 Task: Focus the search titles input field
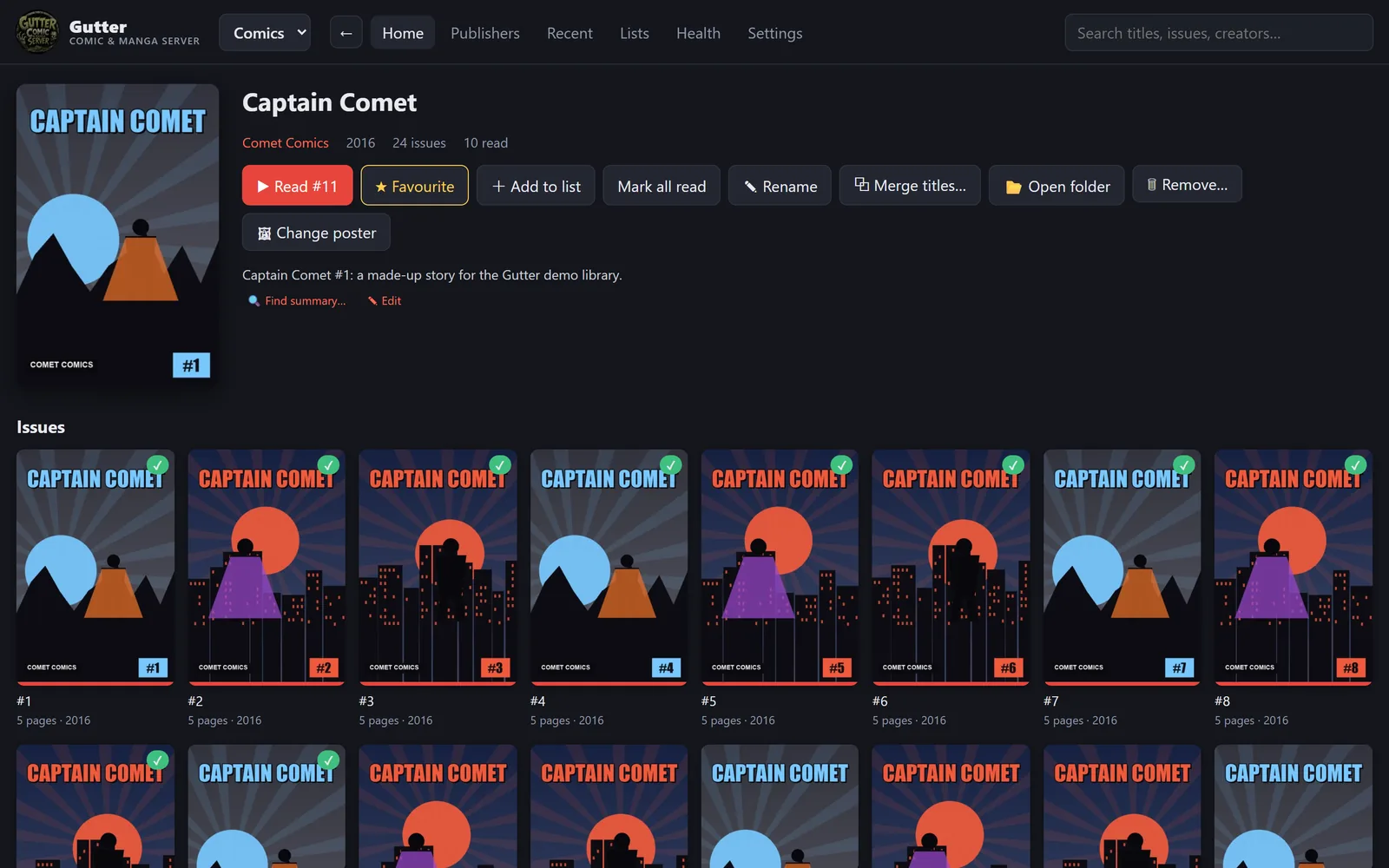pyautogui.click(x=1219, y=33)
